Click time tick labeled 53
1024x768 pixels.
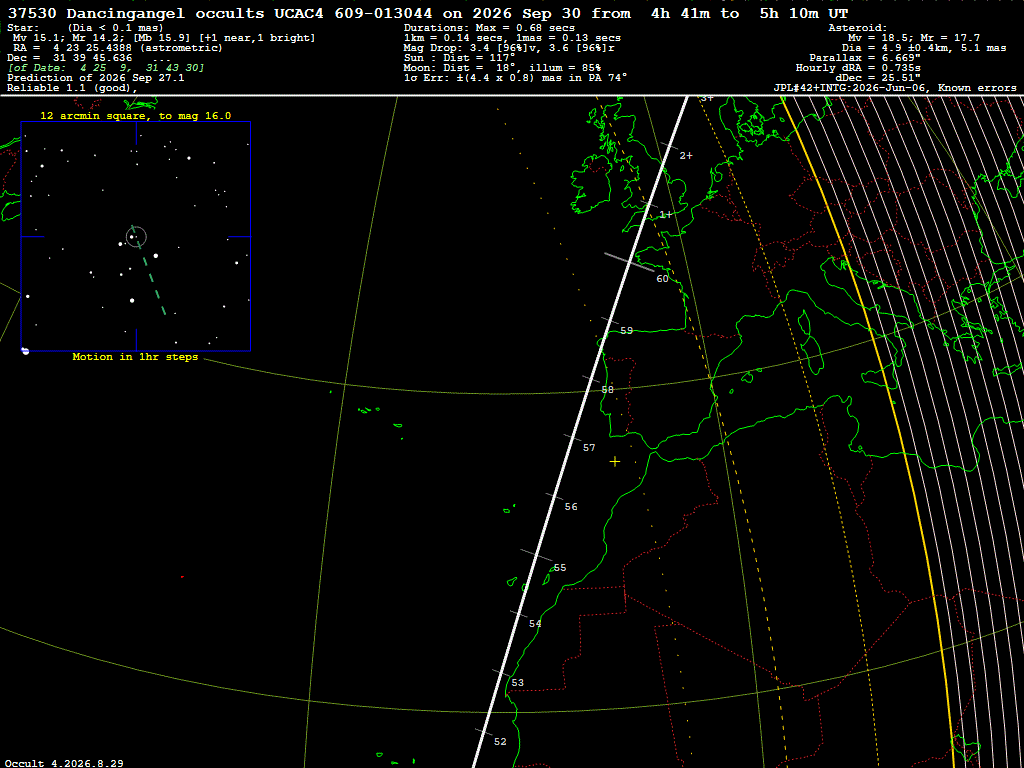tap(517, 682)
